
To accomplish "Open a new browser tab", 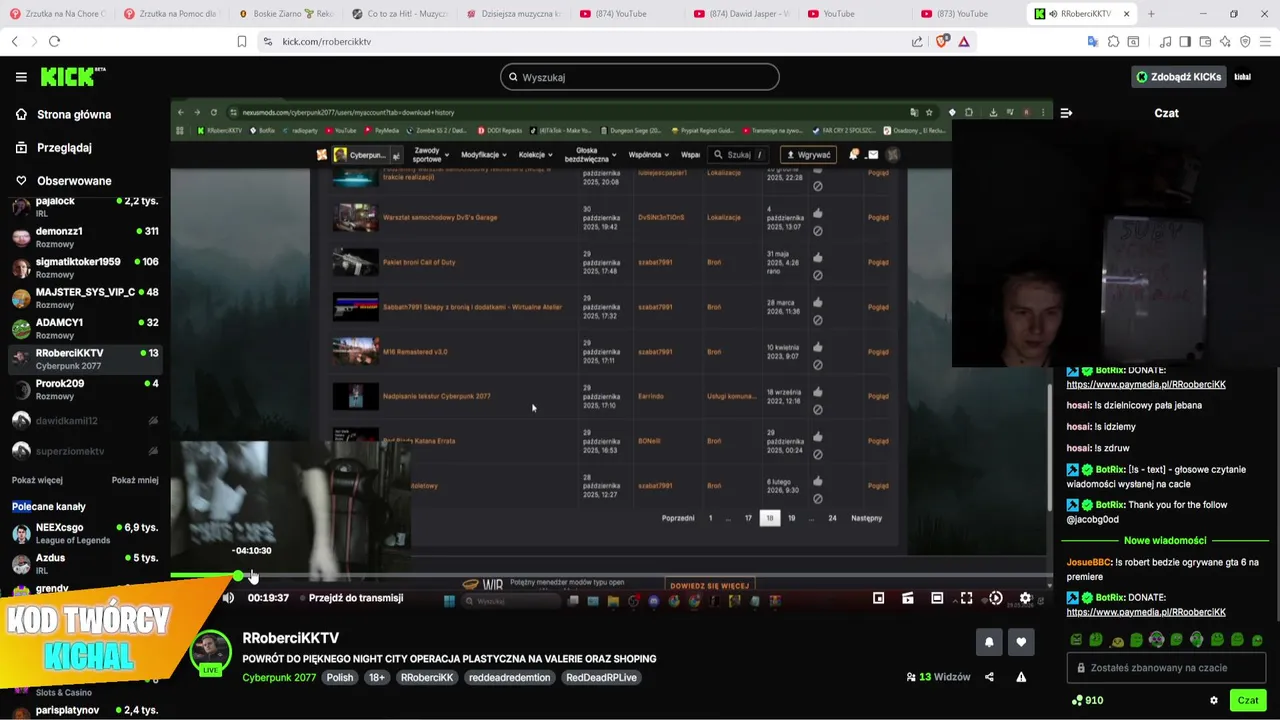I will coord(1151,14).
